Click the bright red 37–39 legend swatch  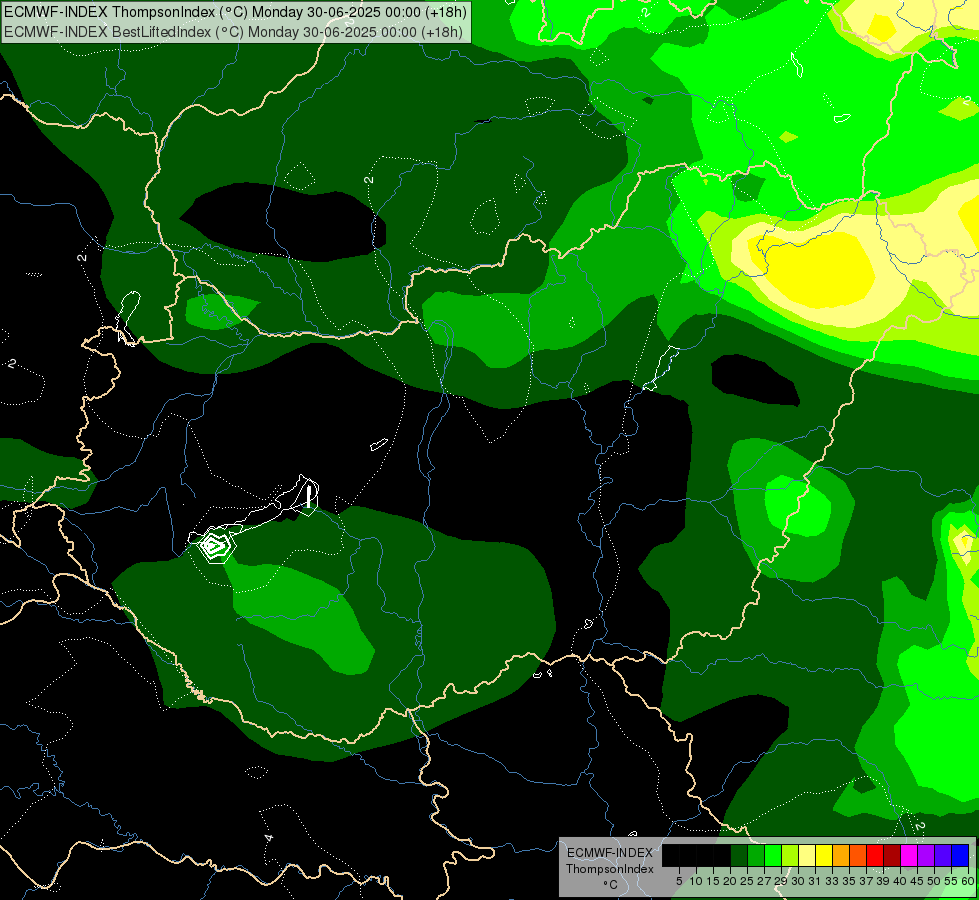875,855
